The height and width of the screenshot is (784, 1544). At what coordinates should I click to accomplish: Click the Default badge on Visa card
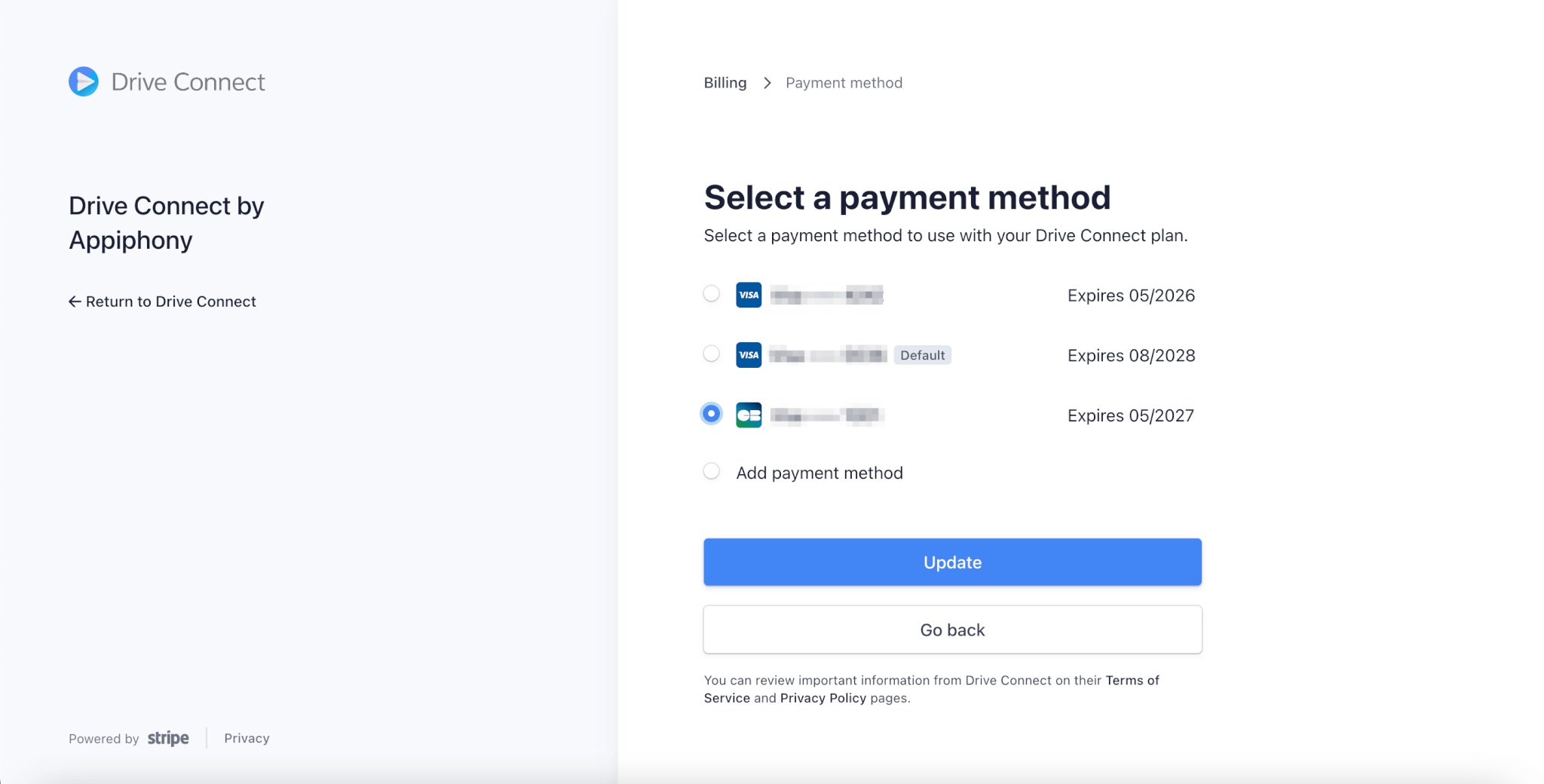coord(922,355)
